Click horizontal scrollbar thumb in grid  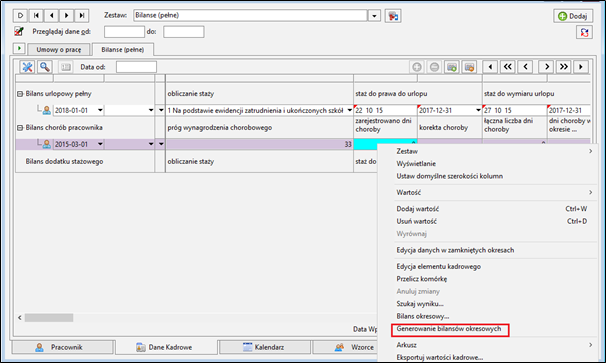click(x=49, y=318)
